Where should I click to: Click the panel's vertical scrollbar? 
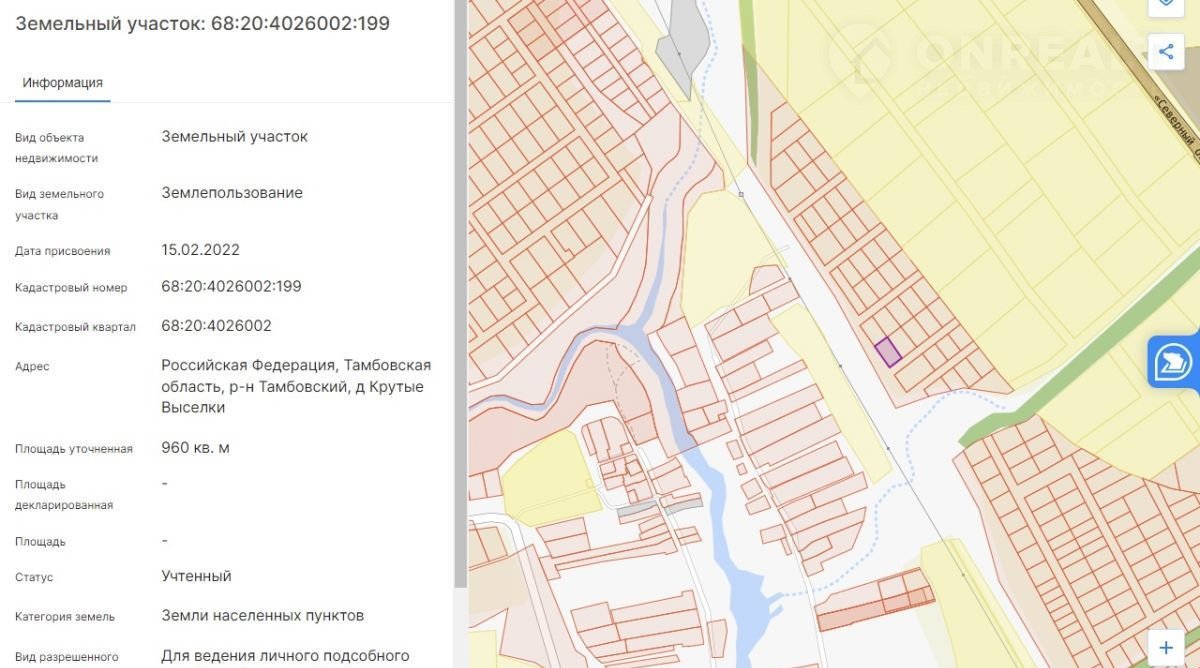coord(460,300)
